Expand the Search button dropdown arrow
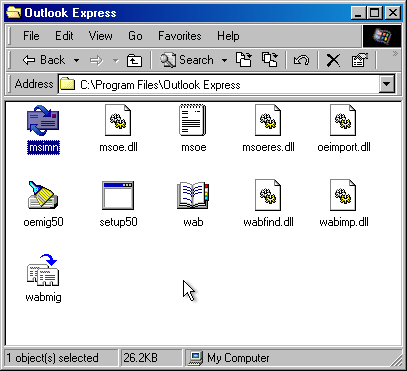407x371 pixels. coord(224,61)
